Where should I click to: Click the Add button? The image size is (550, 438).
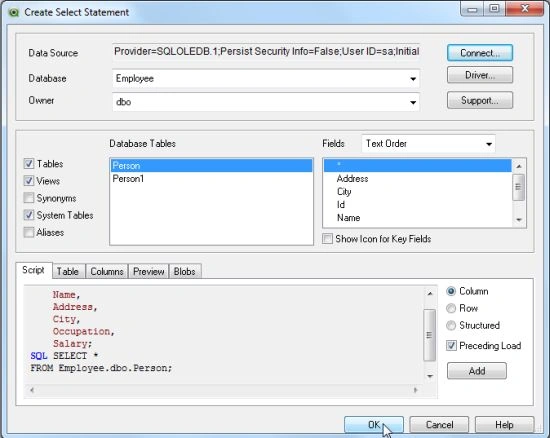[x=477, y=371]
